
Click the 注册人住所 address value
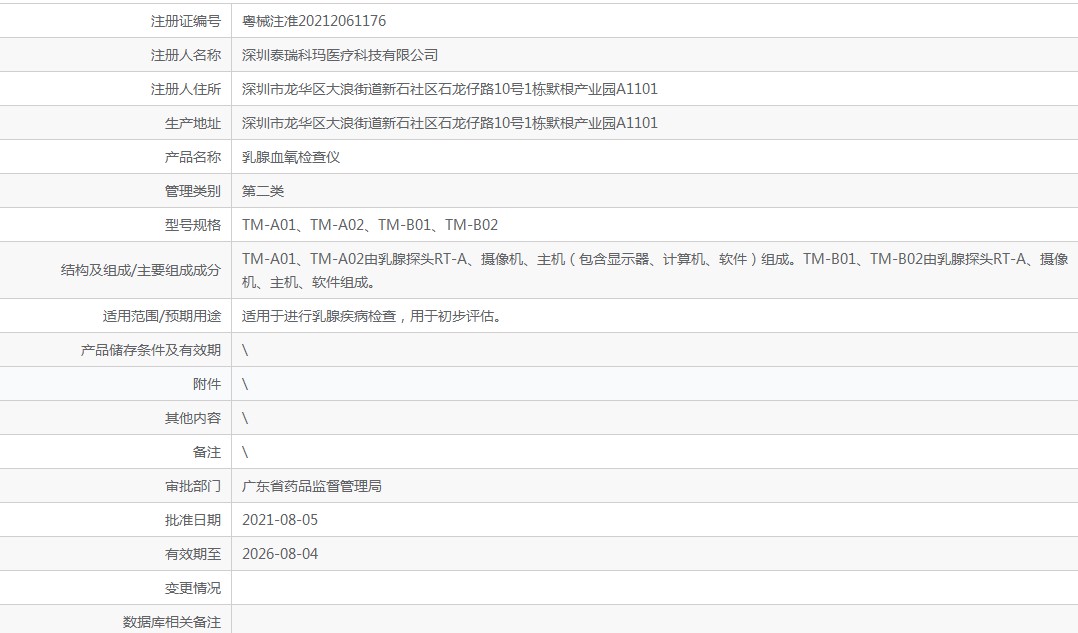click(450, 89)
